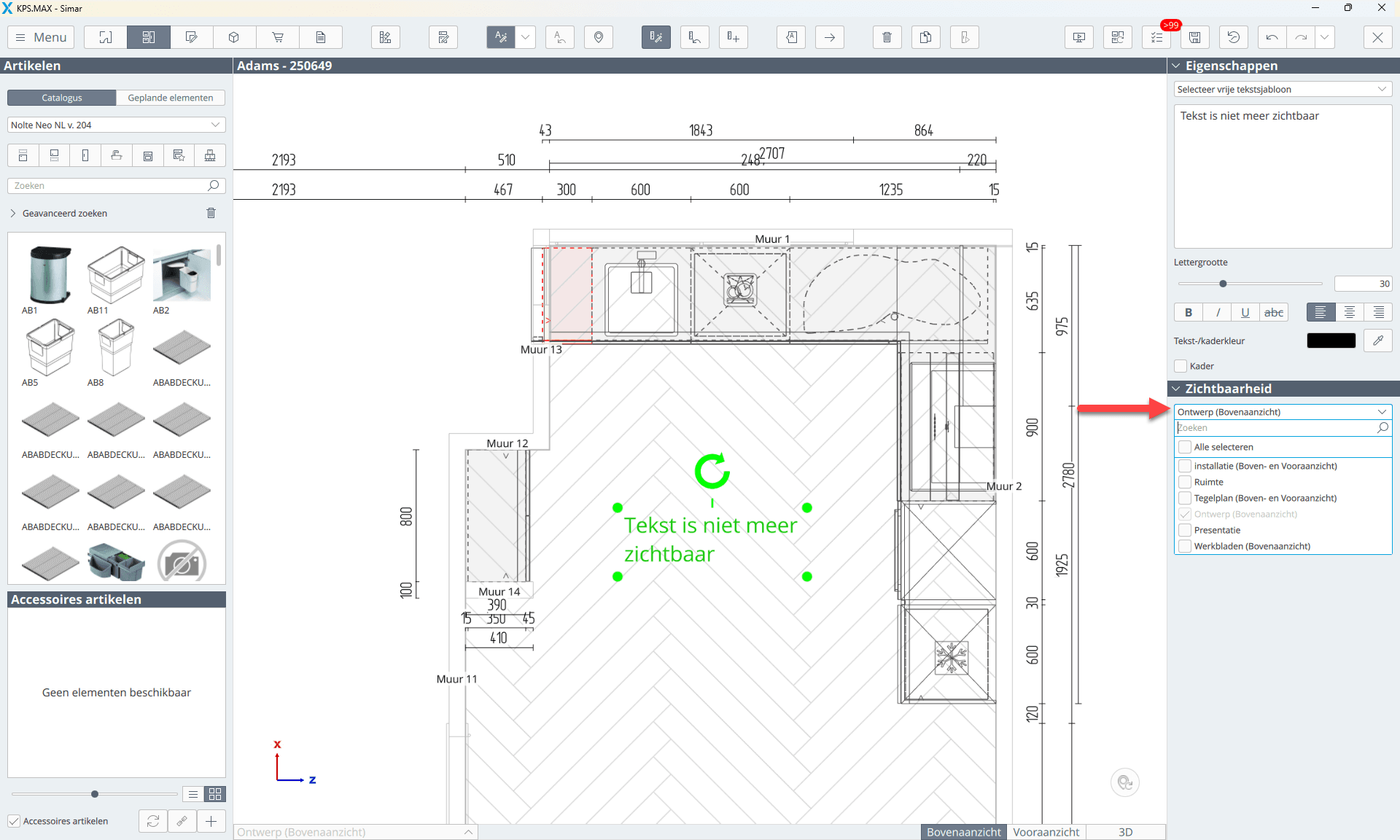Screen dimensions: 1400x840
Task: Click the Bold formatting button
Action: click(x=1188, y=312)
